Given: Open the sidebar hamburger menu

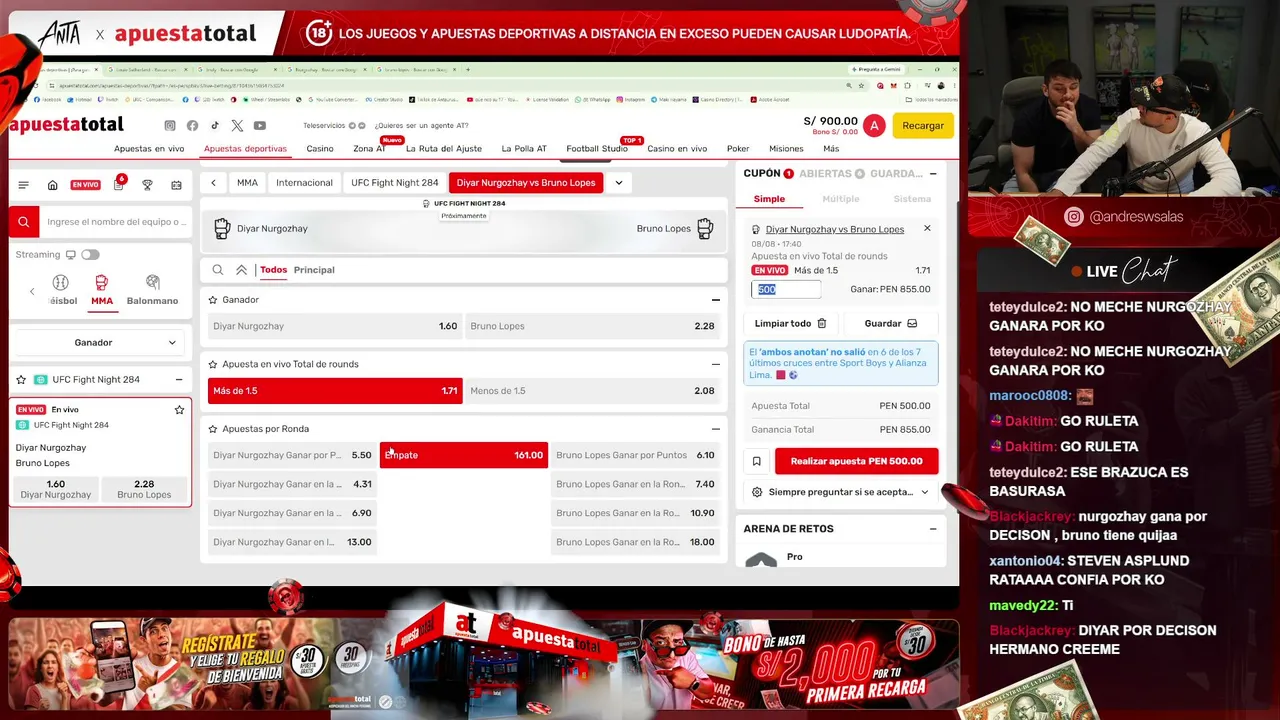Looking at the screenshot, I should [x=24, y=185].
